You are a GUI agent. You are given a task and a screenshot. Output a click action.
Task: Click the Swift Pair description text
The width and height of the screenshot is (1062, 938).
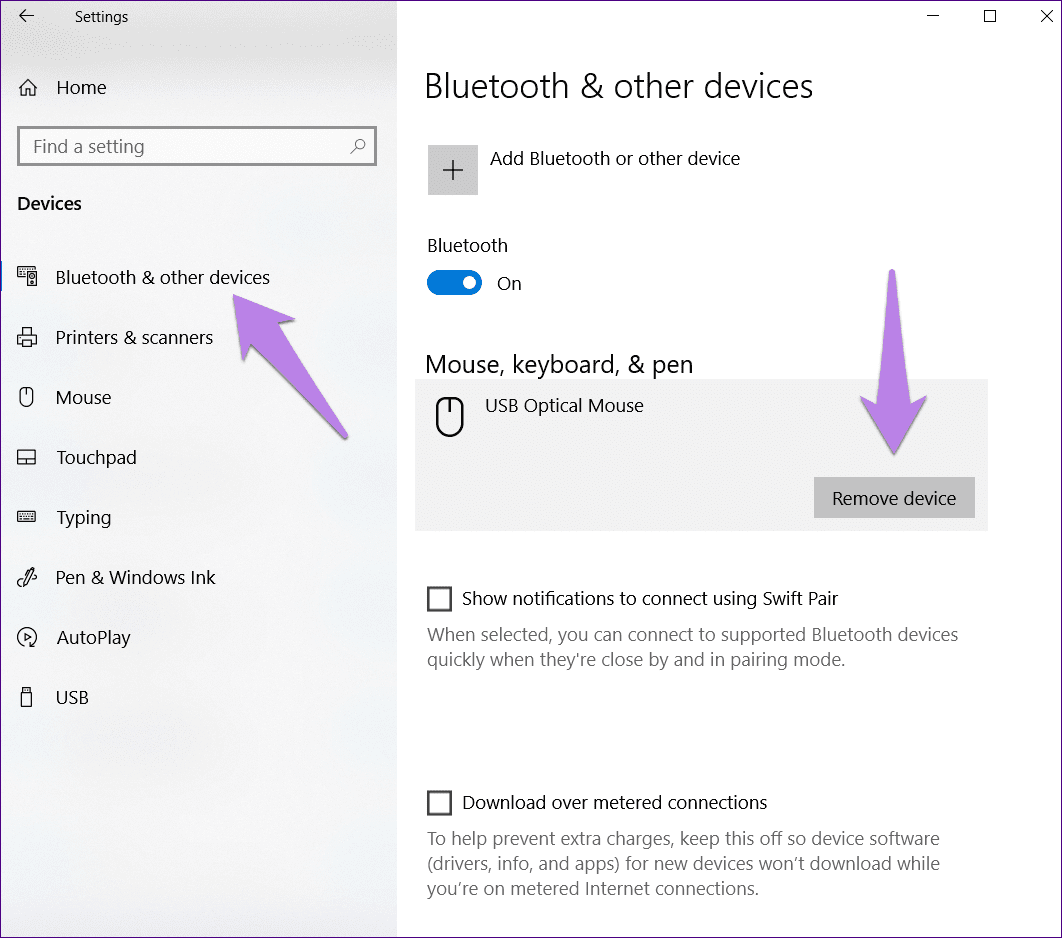tap(692, 647)
